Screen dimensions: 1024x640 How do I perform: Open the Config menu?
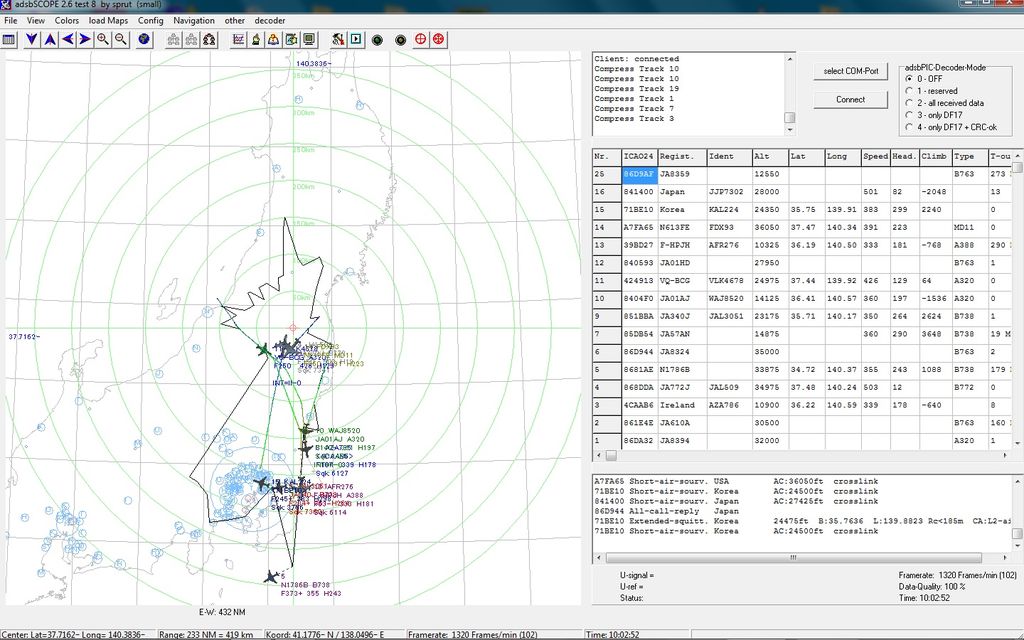pyautogui.click(x=150, y=20)
